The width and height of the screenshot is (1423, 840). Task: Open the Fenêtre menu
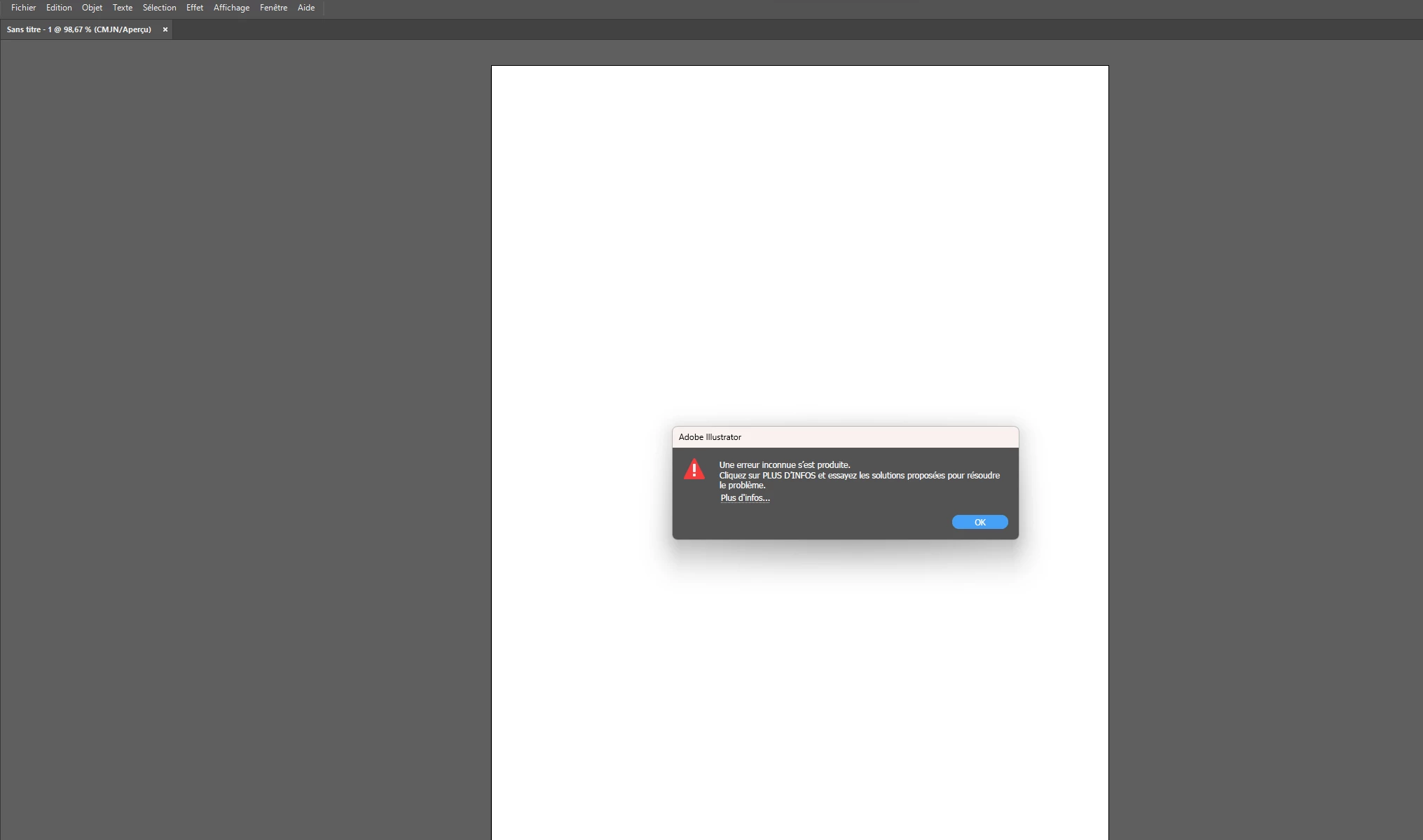click(x=273, y=8)
